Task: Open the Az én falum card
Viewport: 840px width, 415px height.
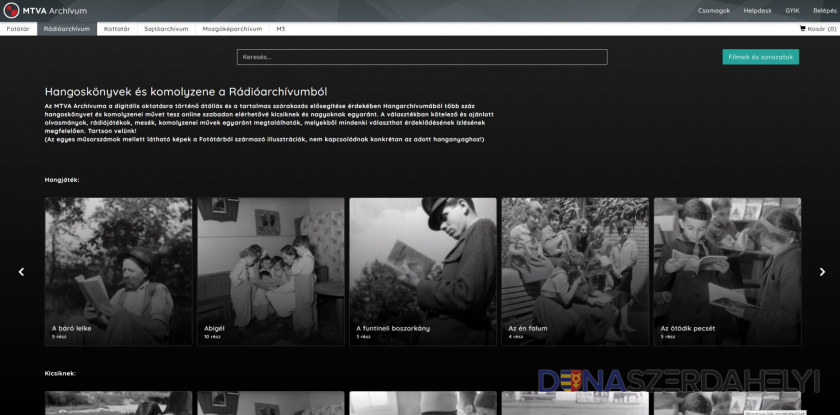Action: tap(575, 271)
